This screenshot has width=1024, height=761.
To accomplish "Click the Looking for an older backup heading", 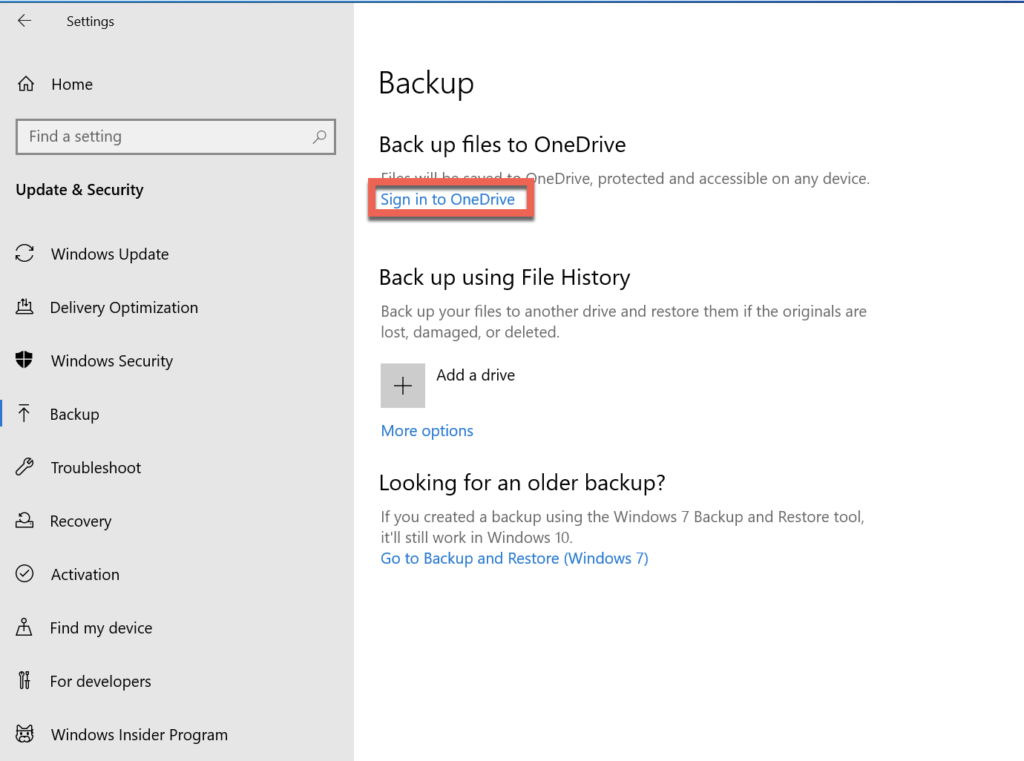I will click(x=522, y=483).
